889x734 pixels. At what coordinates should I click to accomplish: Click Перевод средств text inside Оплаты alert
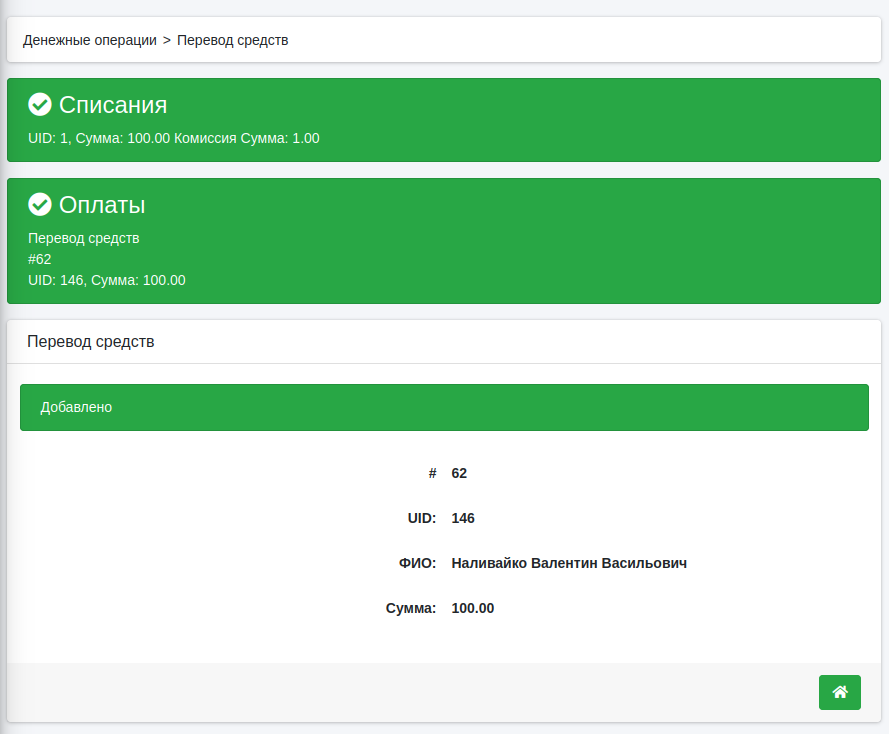coord(84,238)
